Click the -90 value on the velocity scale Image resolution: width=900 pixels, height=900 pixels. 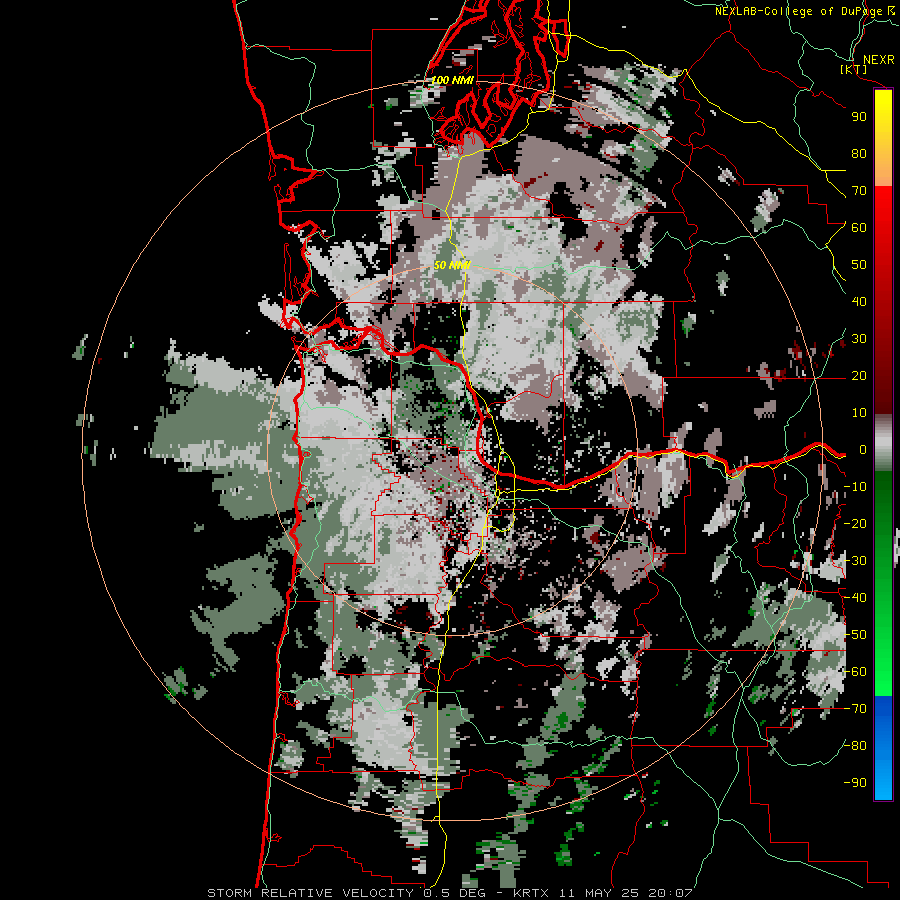(855, 783)
